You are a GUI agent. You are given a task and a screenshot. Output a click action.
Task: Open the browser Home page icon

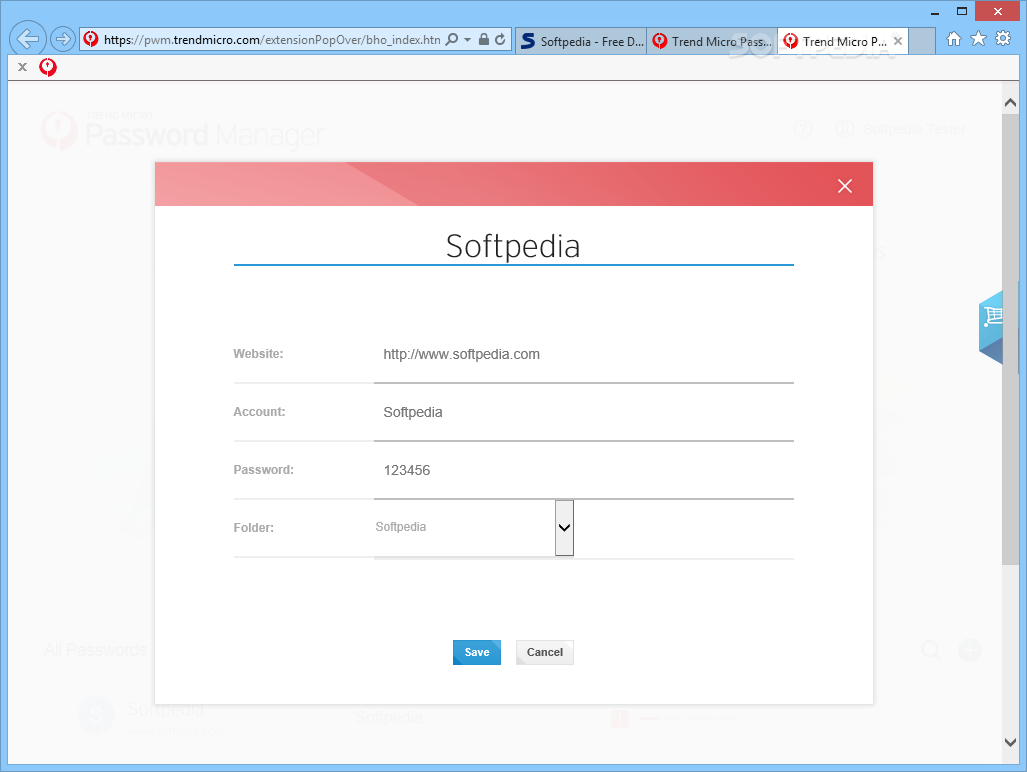954,39
